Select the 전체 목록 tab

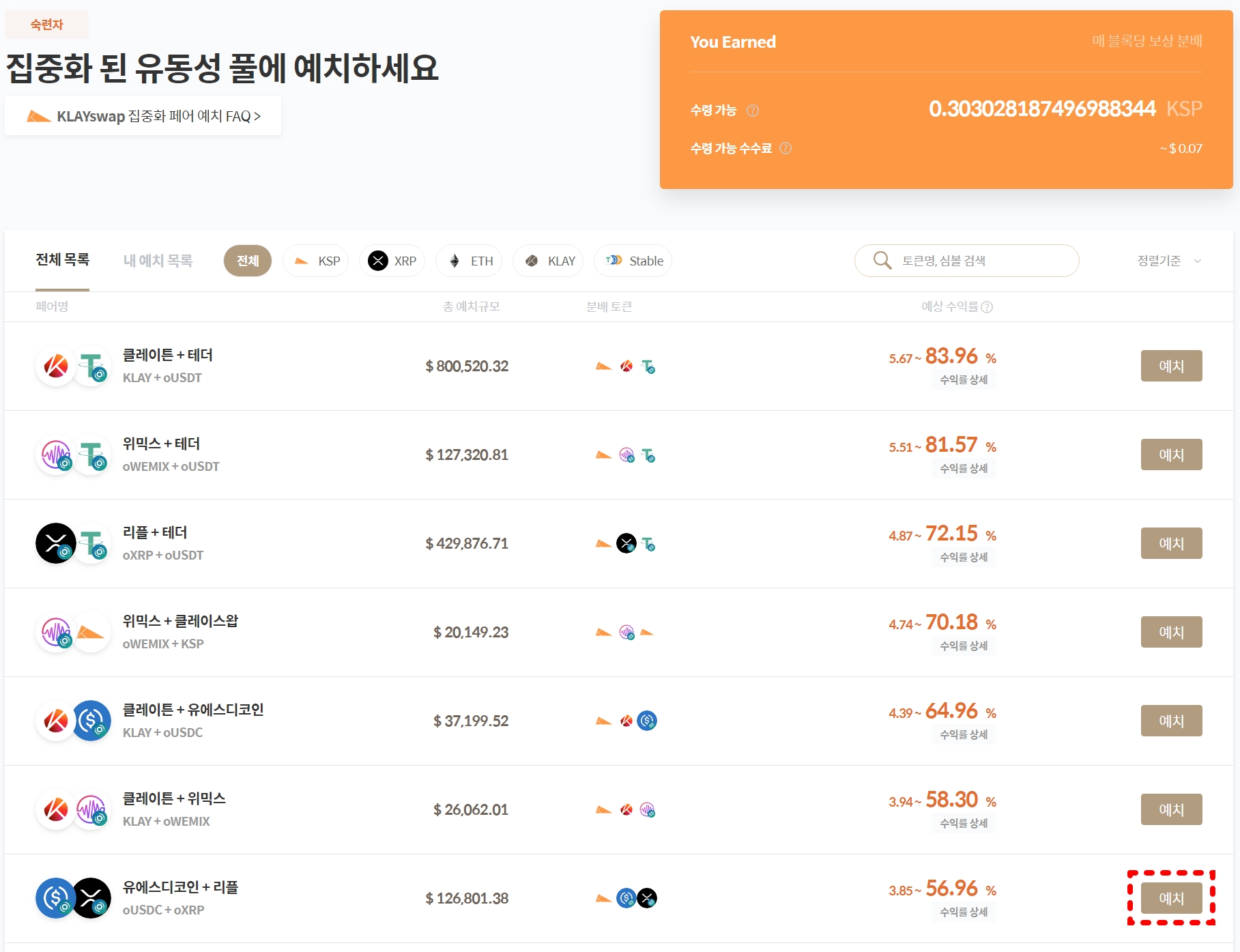point(63,260)
